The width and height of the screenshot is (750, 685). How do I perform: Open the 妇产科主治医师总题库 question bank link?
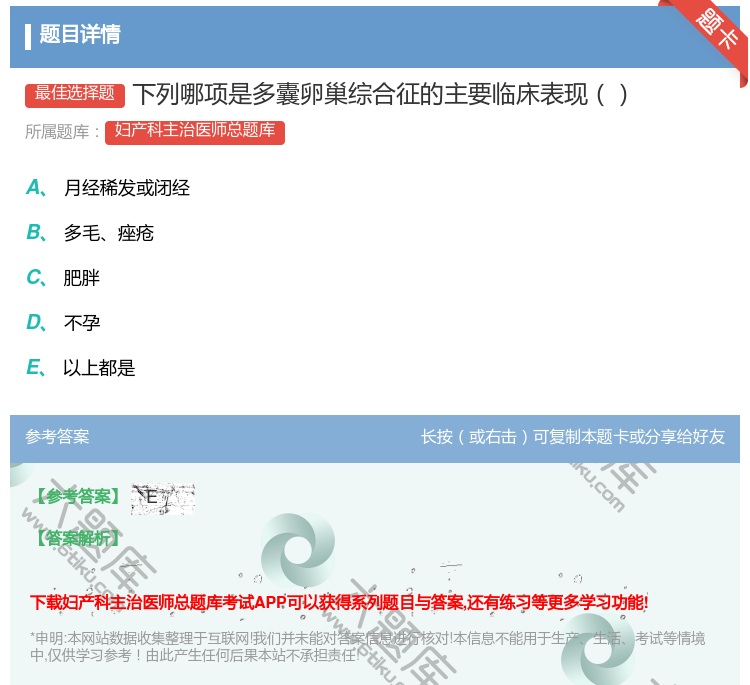pyautogui.click(x=194, y=132)
